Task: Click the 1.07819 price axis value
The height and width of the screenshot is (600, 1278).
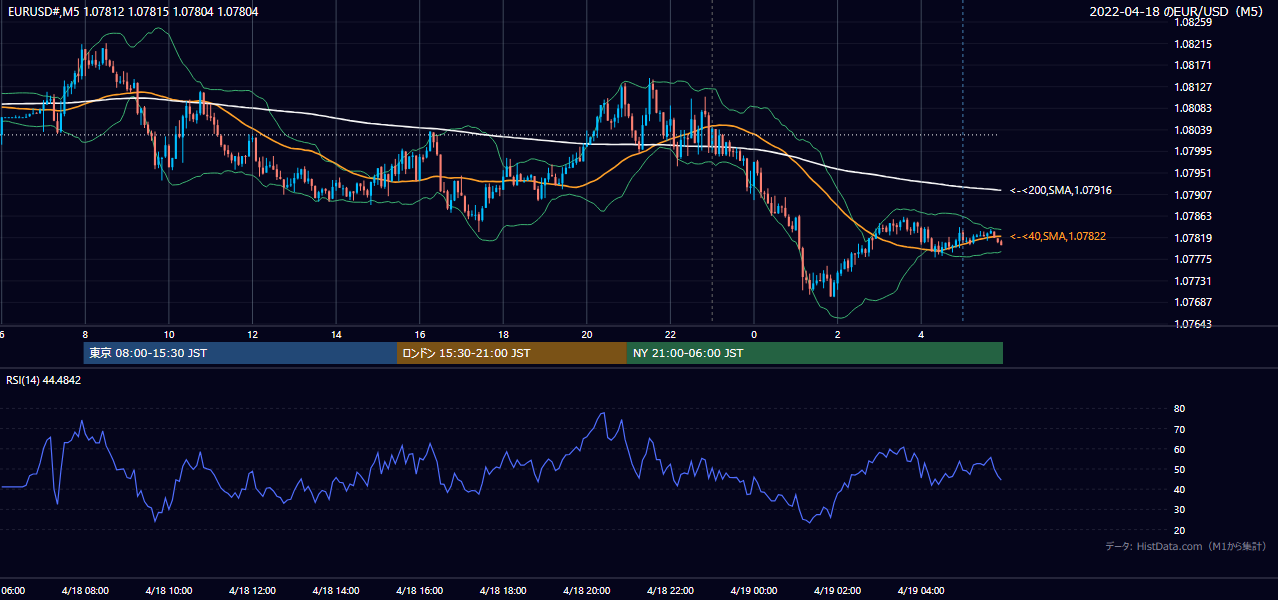Action: pyautogui.click(x=1192, y=238)
